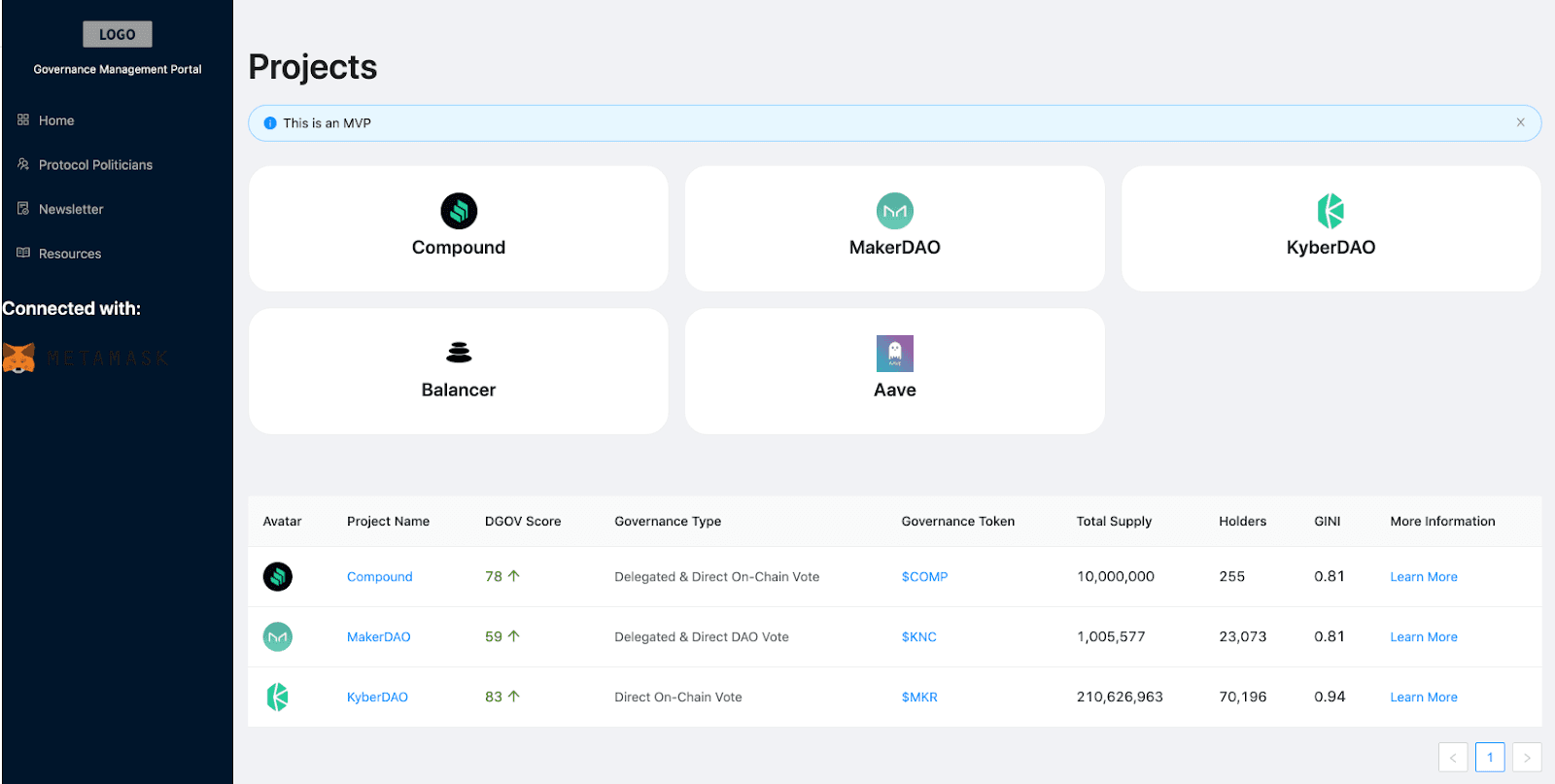Click the 'Governance Management Portal' title
The image size is (1555, 784).
118,70
